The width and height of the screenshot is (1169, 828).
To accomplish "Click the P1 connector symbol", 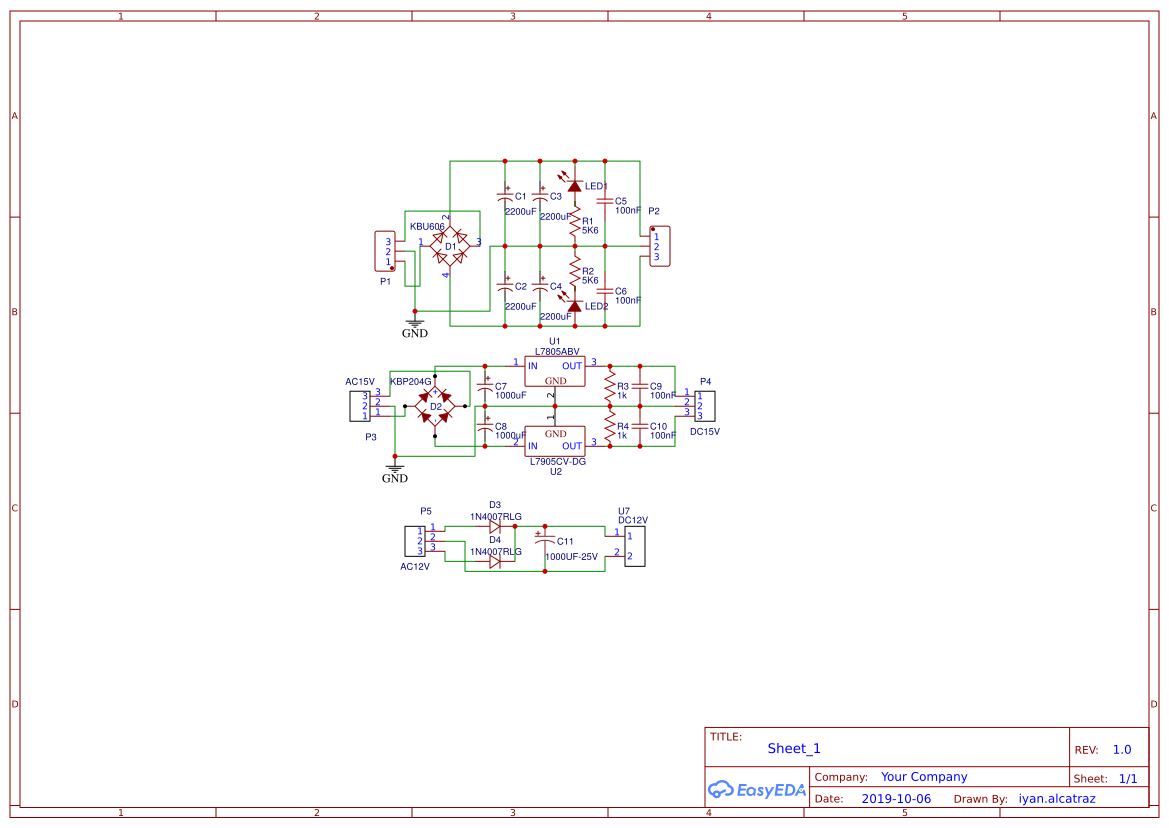I will 385,251.
